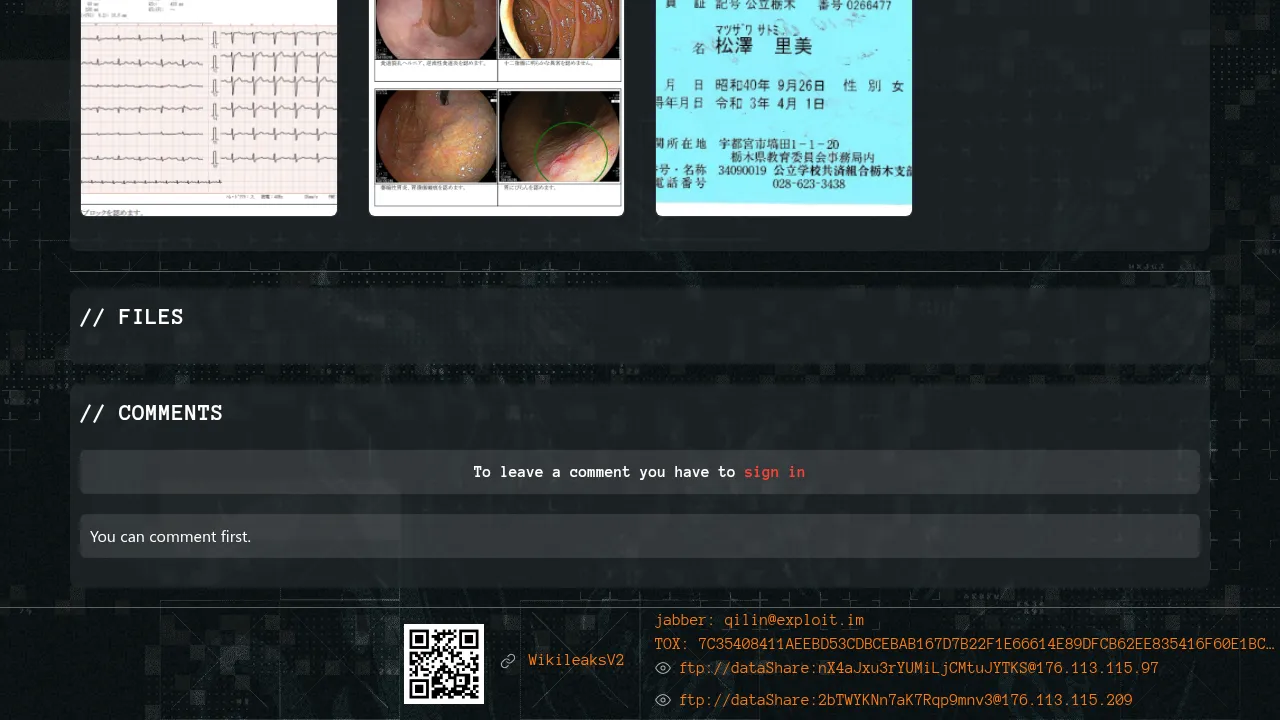Screen dimensions: 1280x720
Task: Click the eye icon beside FTP link ending .209
Action: [x=663, y=700]
